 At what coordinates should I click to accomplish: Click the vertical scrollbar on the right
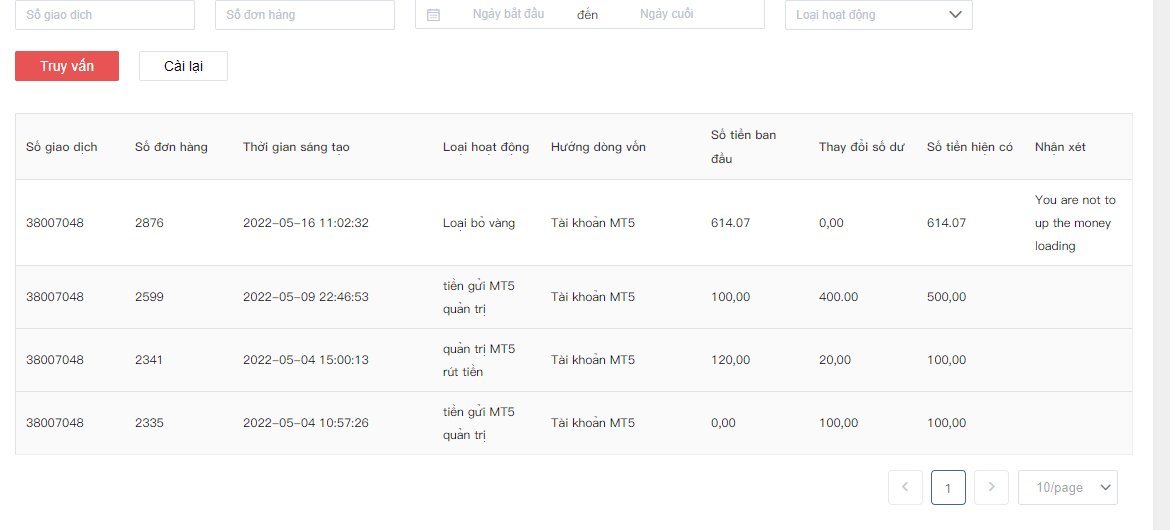coord(1162,265)
